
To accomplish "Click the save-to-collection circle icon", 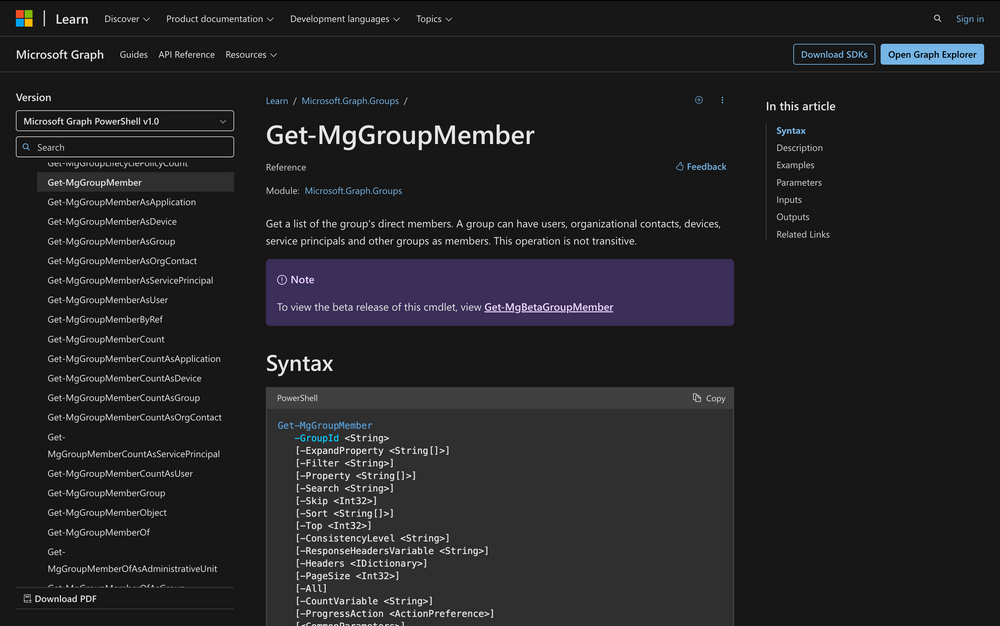I will pyautogui.click(x=698, y=100).
